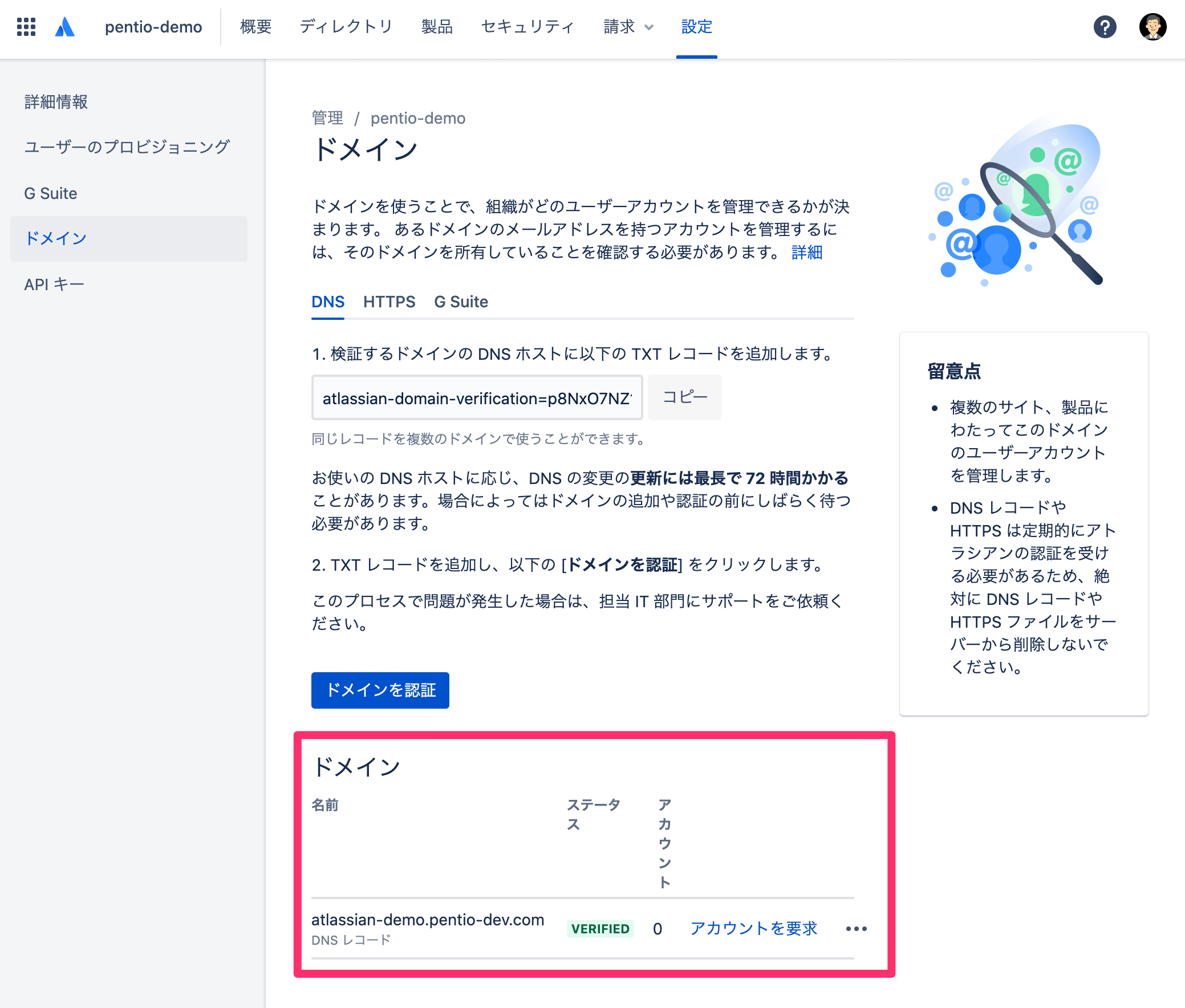The image size is (1185, 1008).
Task: Open 製品 in the top navigation
Action: [x=437, y=27]
